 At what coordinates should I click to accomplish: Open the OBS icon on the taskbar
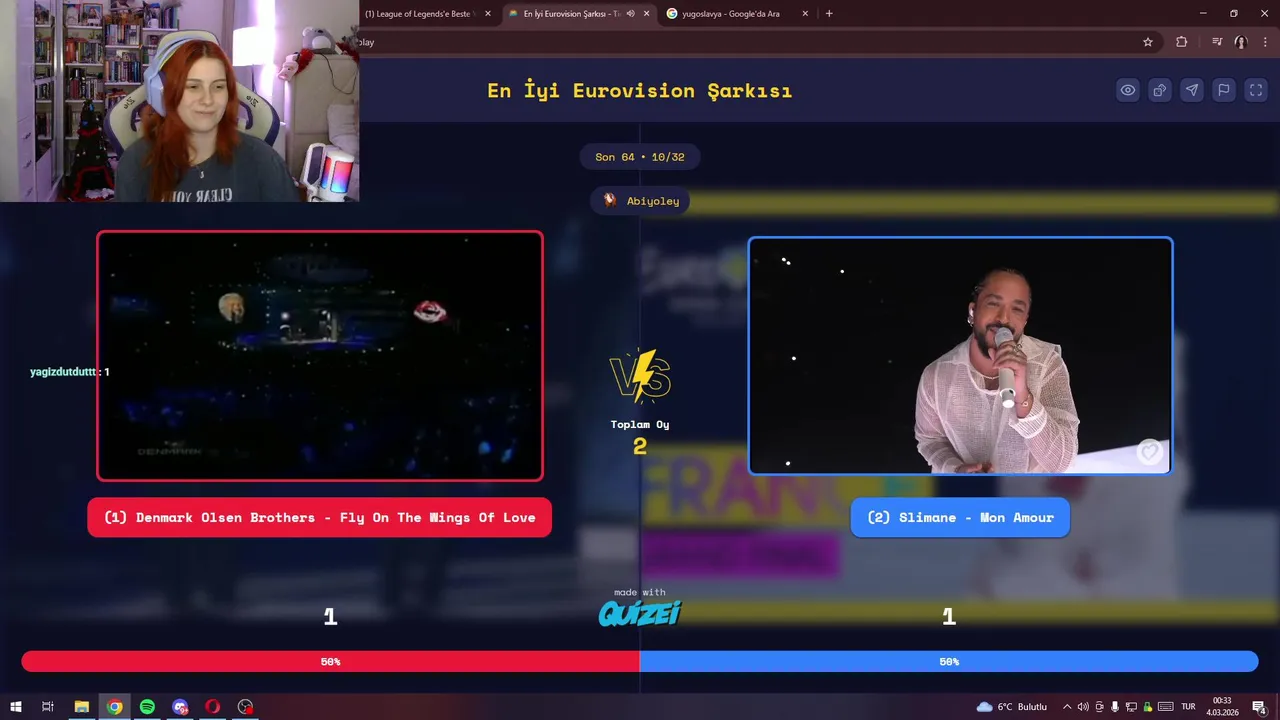[x=245, y=707]
